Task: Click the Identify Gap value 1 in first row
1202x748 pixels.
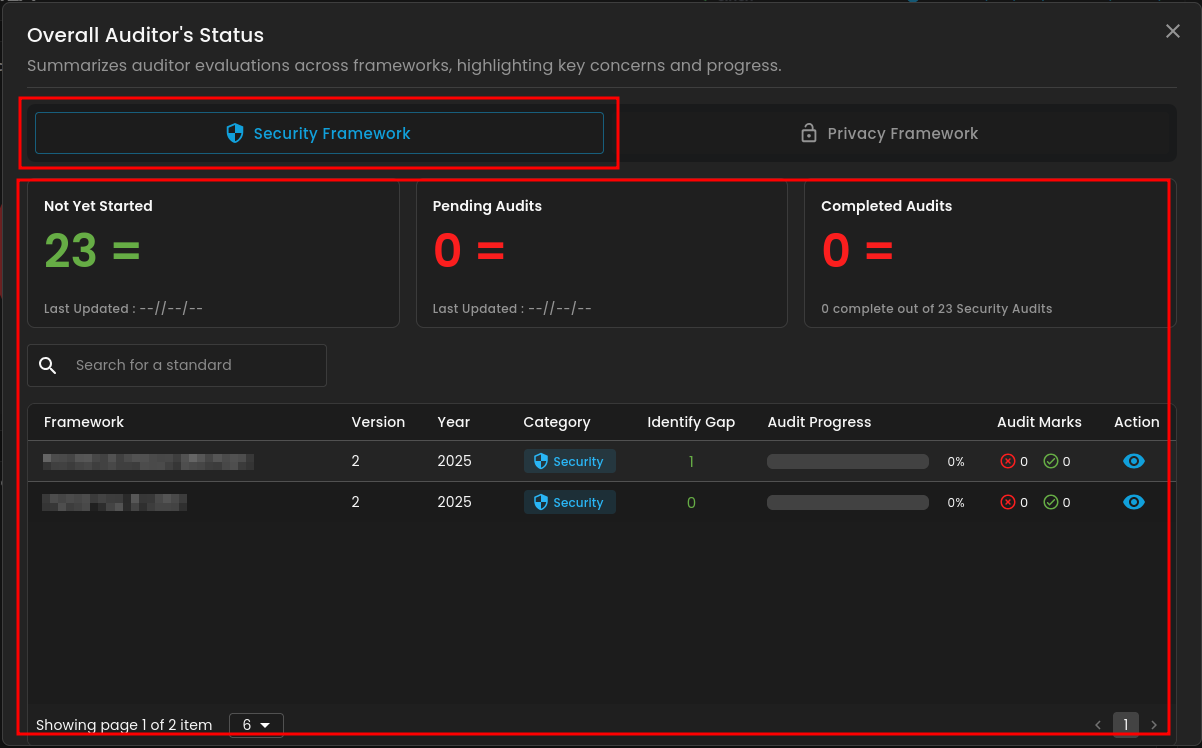Action: click(x=691, y=461)
